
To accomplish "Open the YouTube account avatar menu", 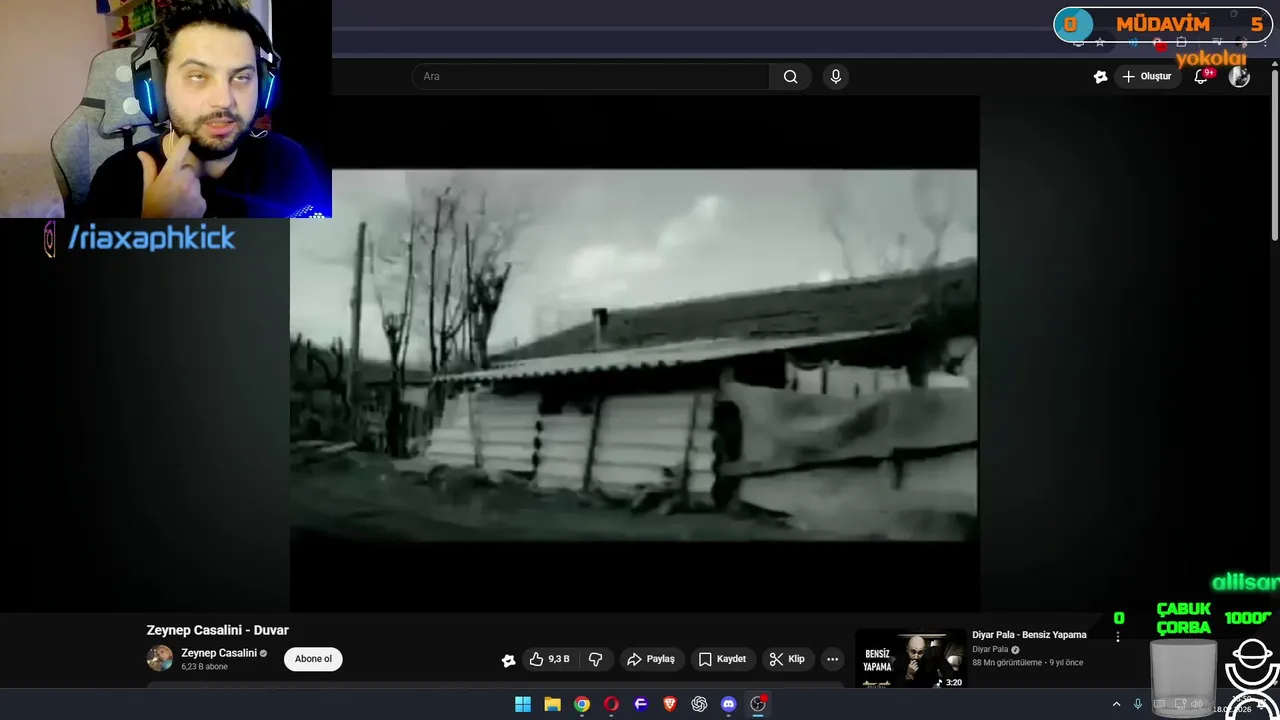I will 1239,76.
